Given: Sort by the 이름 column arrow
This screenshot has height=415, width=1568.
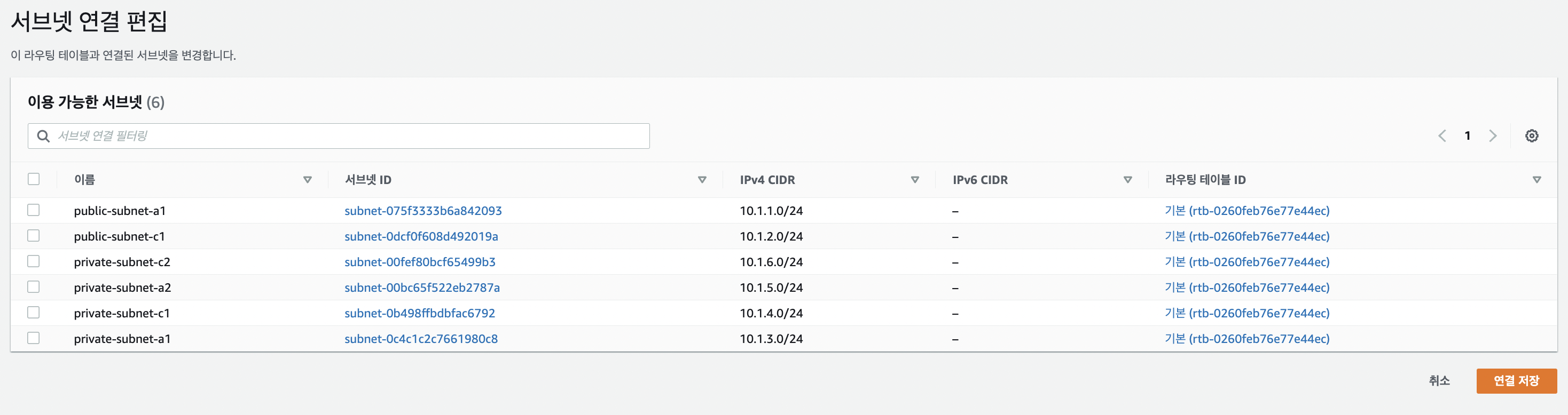Looking at the screenshot, I should [308, 180].
